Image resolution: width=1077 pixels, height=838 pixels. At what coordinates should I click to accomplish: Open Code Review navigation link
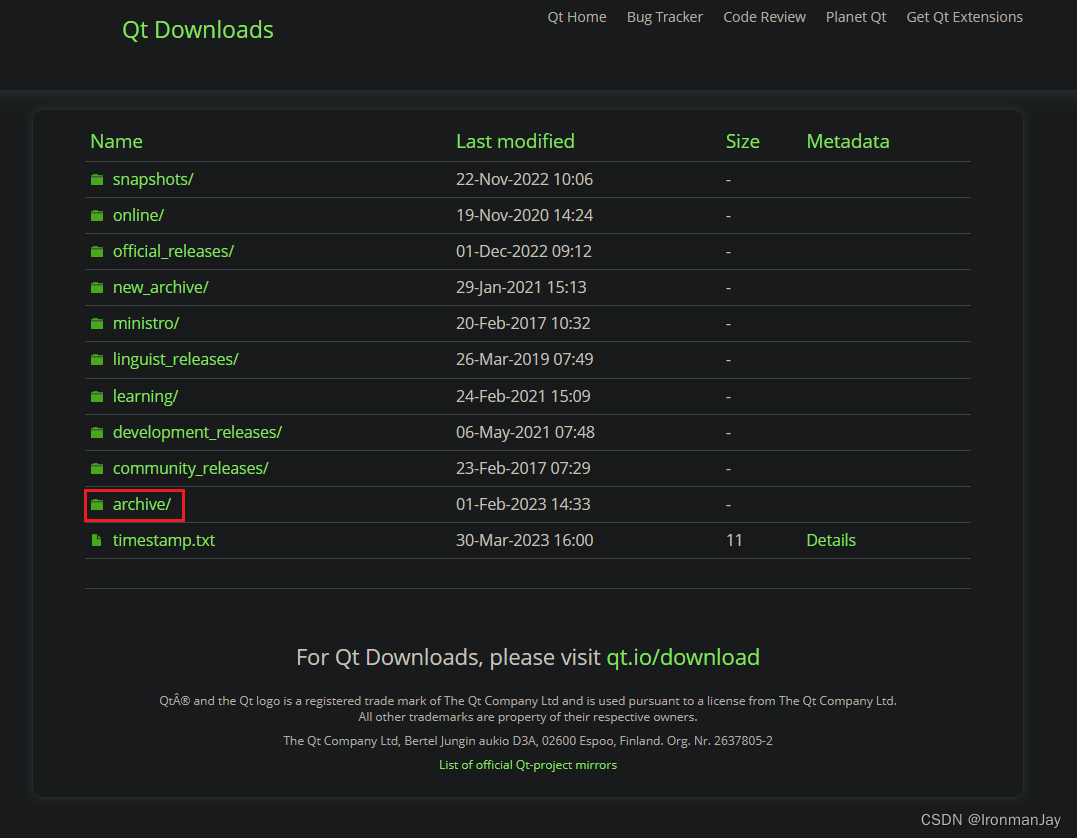click(x=764, y=17)
